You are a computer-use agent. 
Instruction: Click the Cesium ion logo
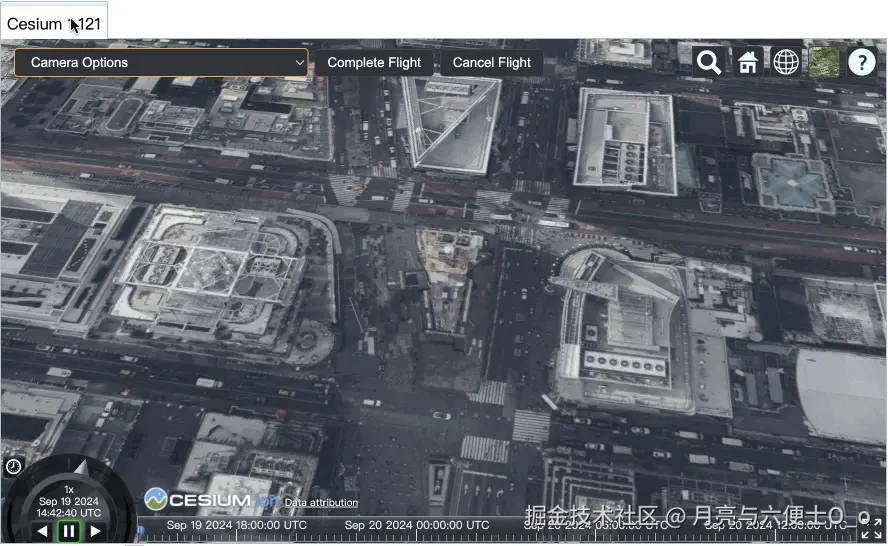coord(211,500)
